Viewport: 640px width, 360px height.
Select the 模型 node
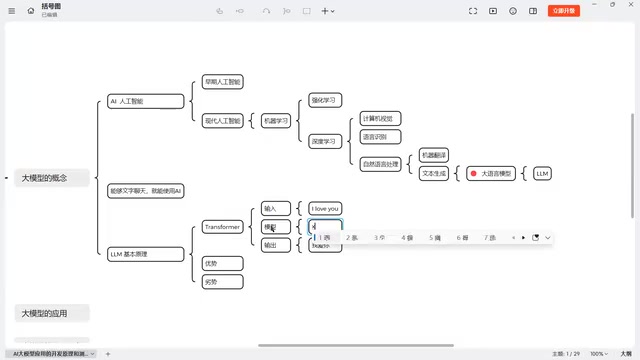(276, 227)
